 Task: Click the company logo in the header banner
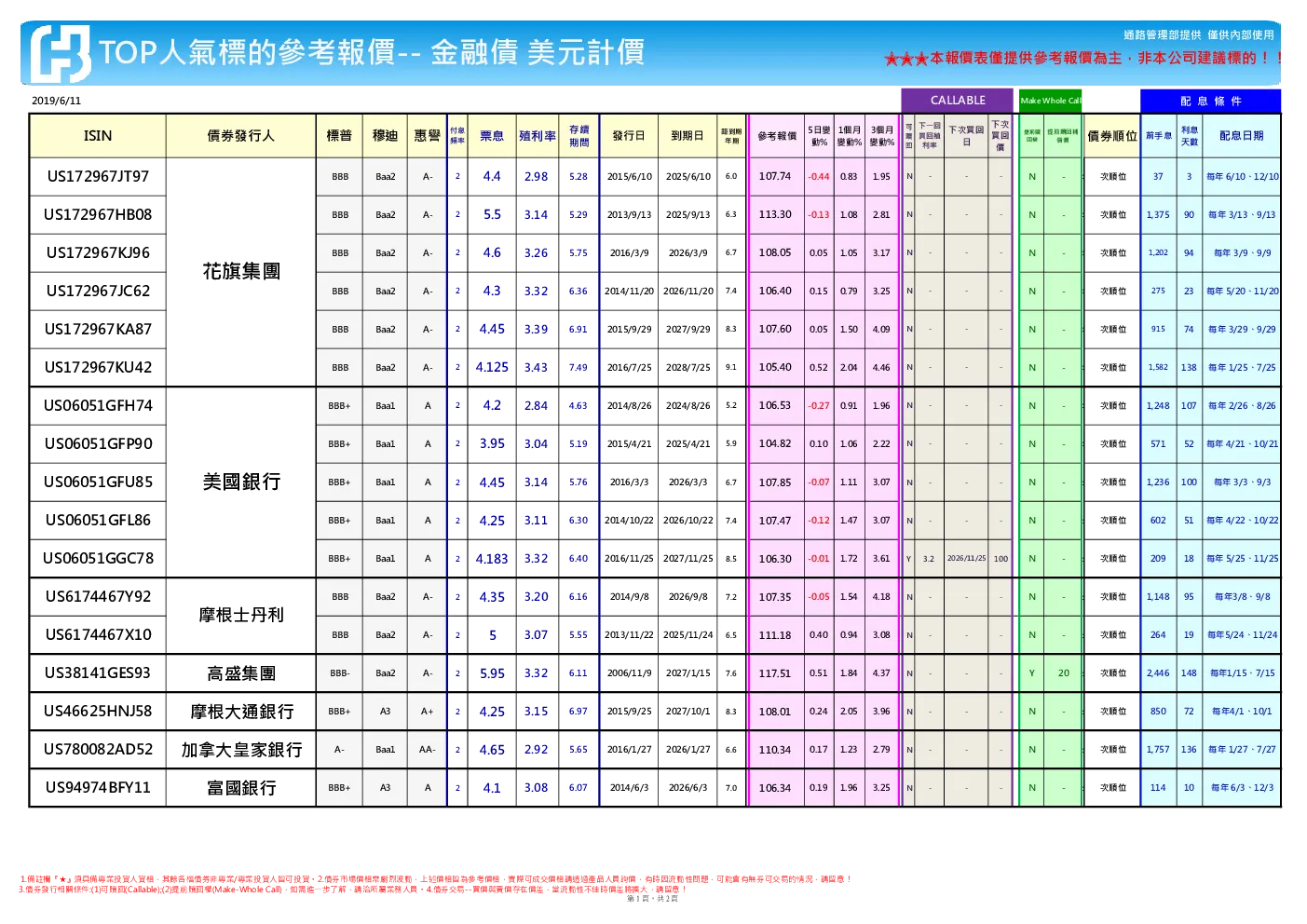pos(61,53)
